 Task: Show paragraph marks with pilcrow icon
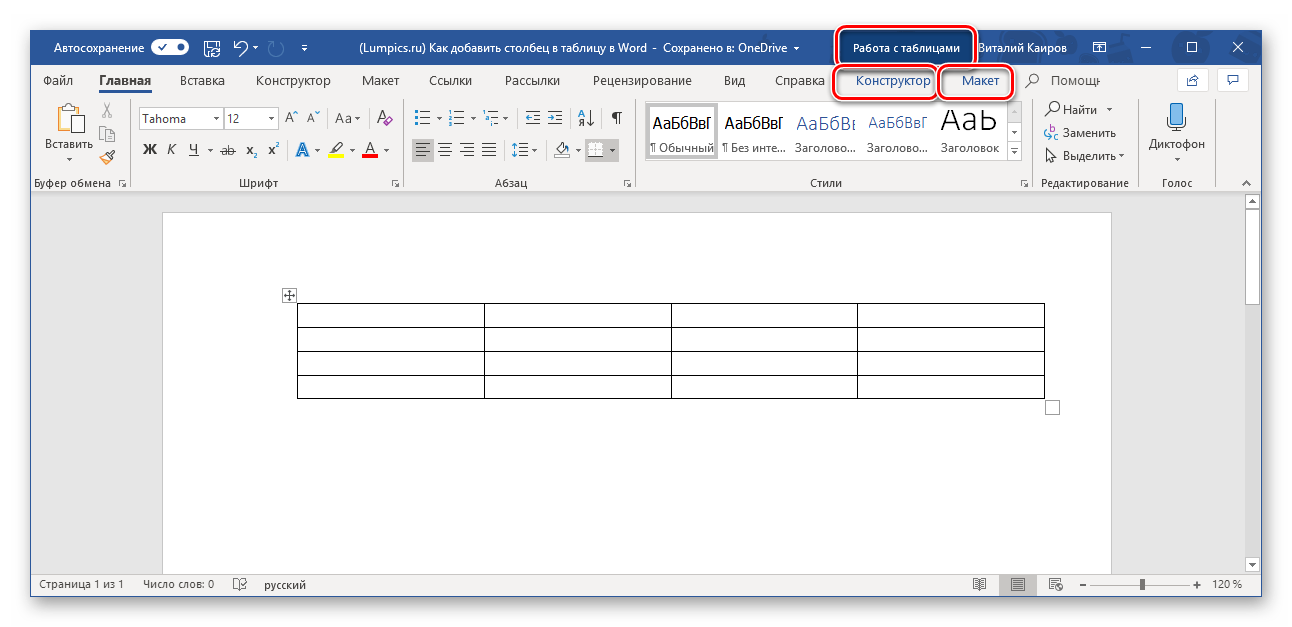pyautogui.click(x=616, y=118)
